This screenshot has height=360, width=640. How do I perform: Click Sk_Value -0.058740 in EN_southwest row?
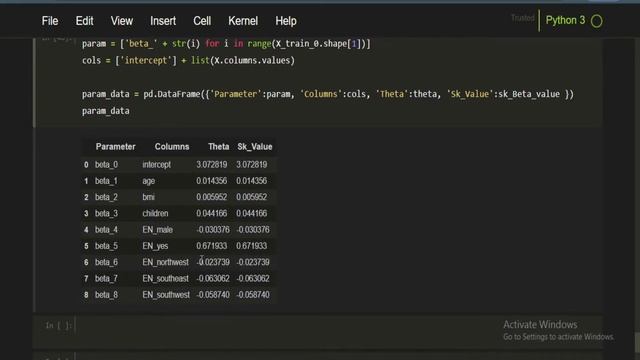(253, 295)
